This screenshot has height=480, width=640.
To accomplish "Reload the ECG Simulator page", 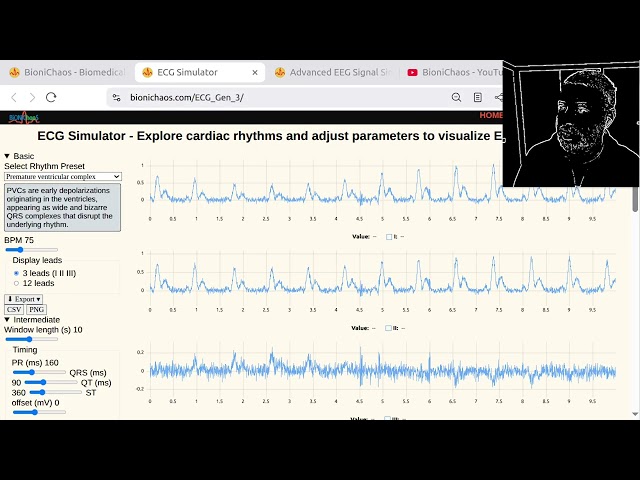I will (51, 97).
